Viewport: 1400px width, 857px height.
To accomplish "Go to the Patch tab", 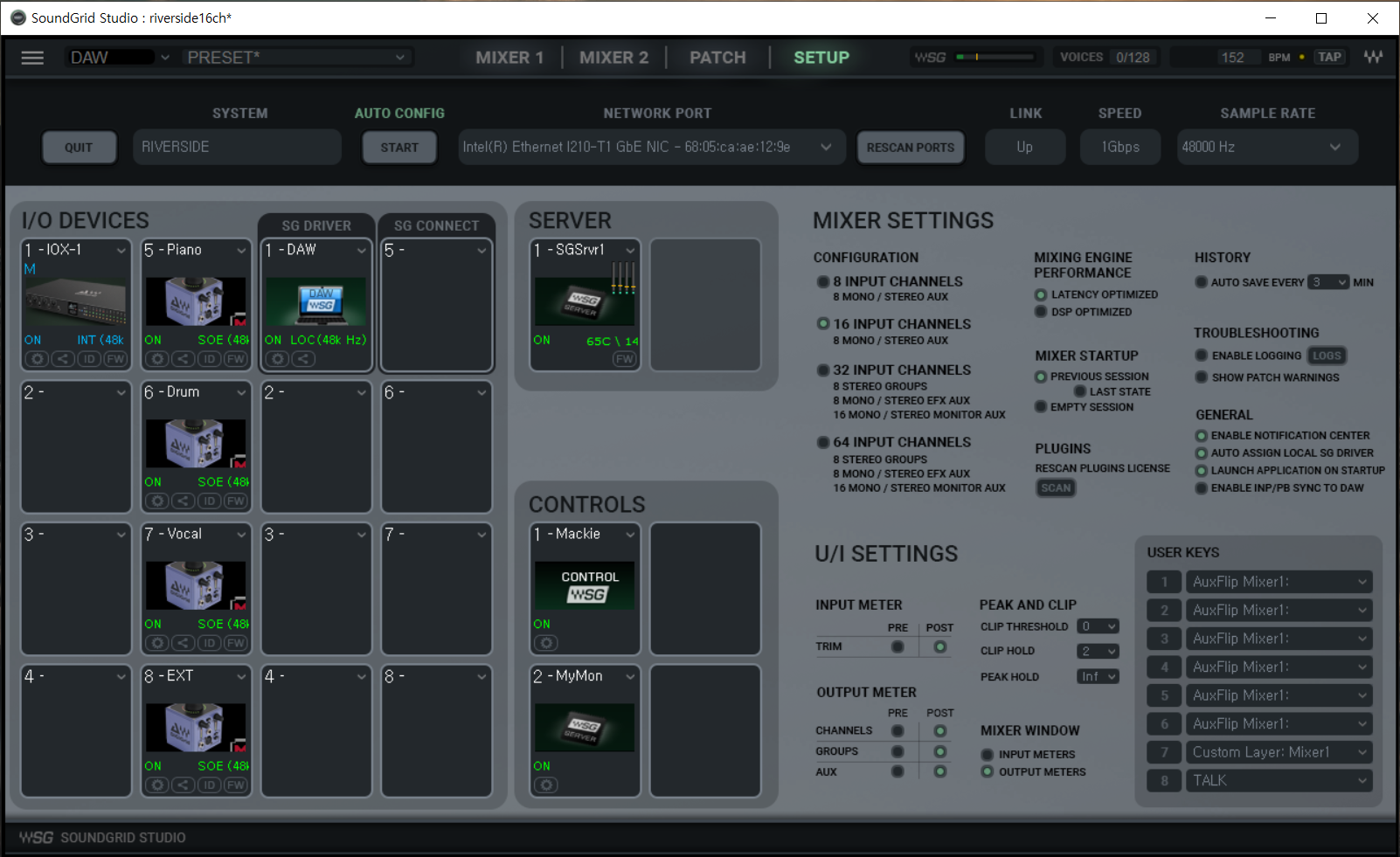I will click(x=717, y=58).
